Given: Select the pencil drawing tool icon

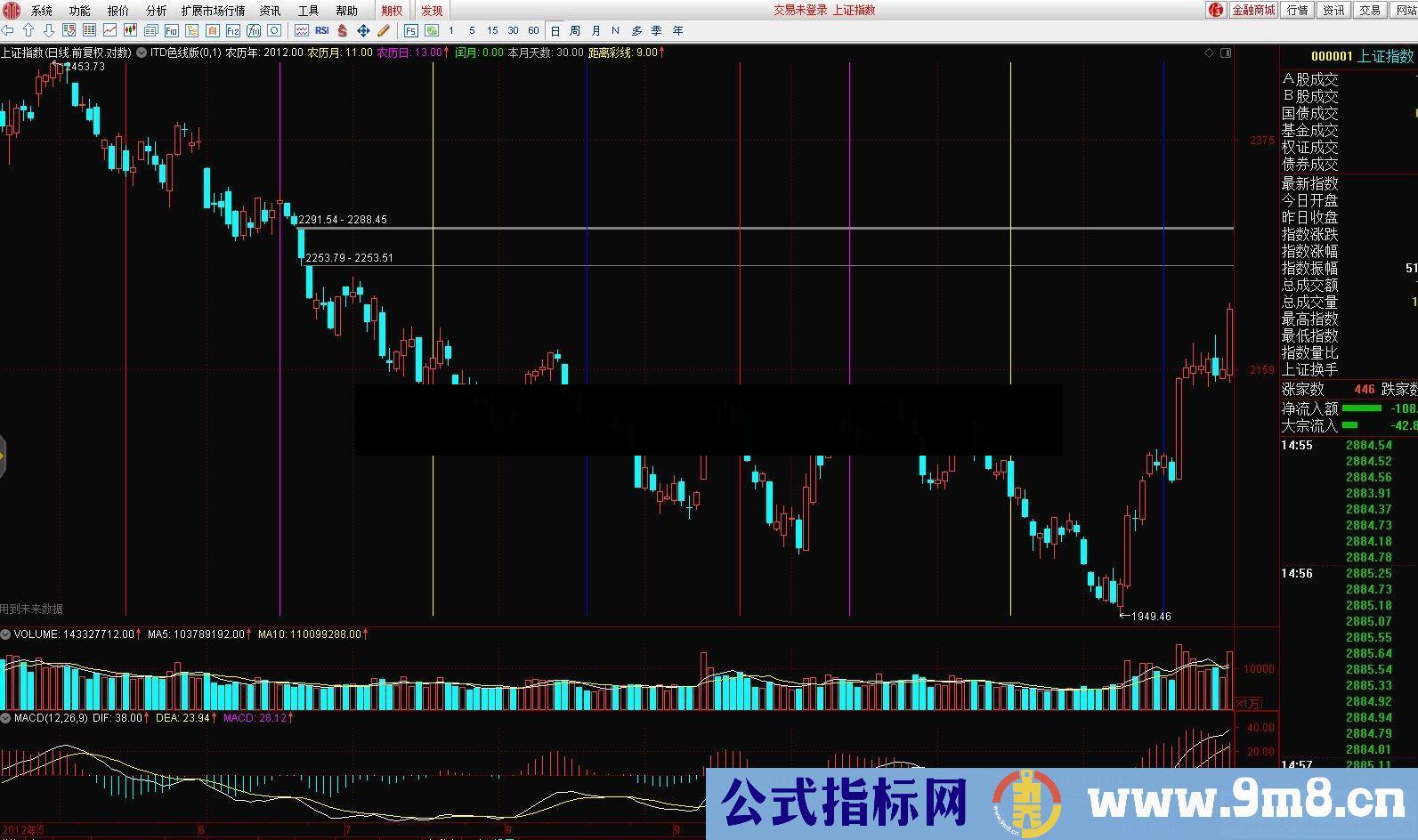Looking at the screenshot, I should 384,30.
